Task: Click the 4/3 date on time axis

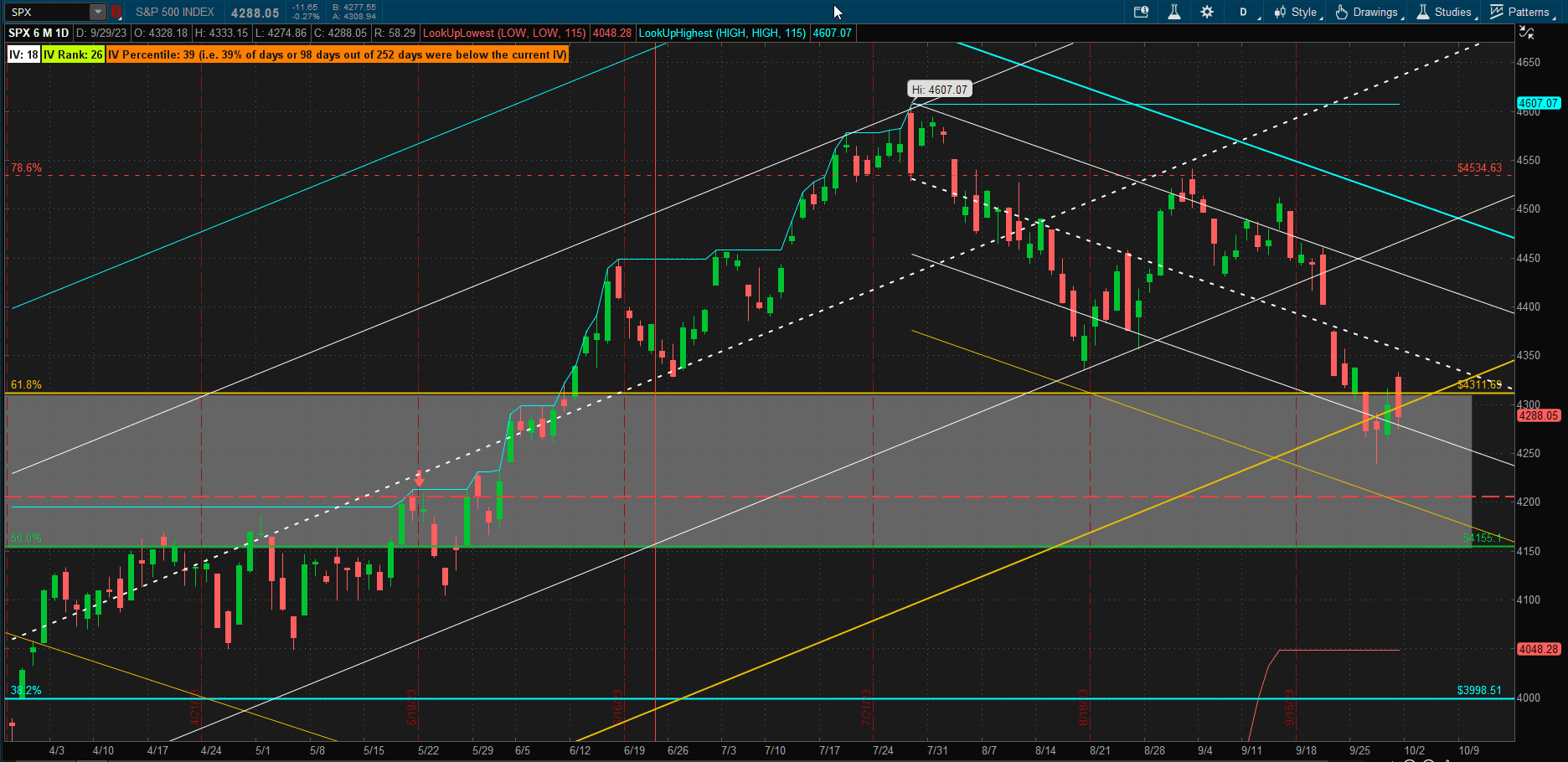Action: (57, 750)
